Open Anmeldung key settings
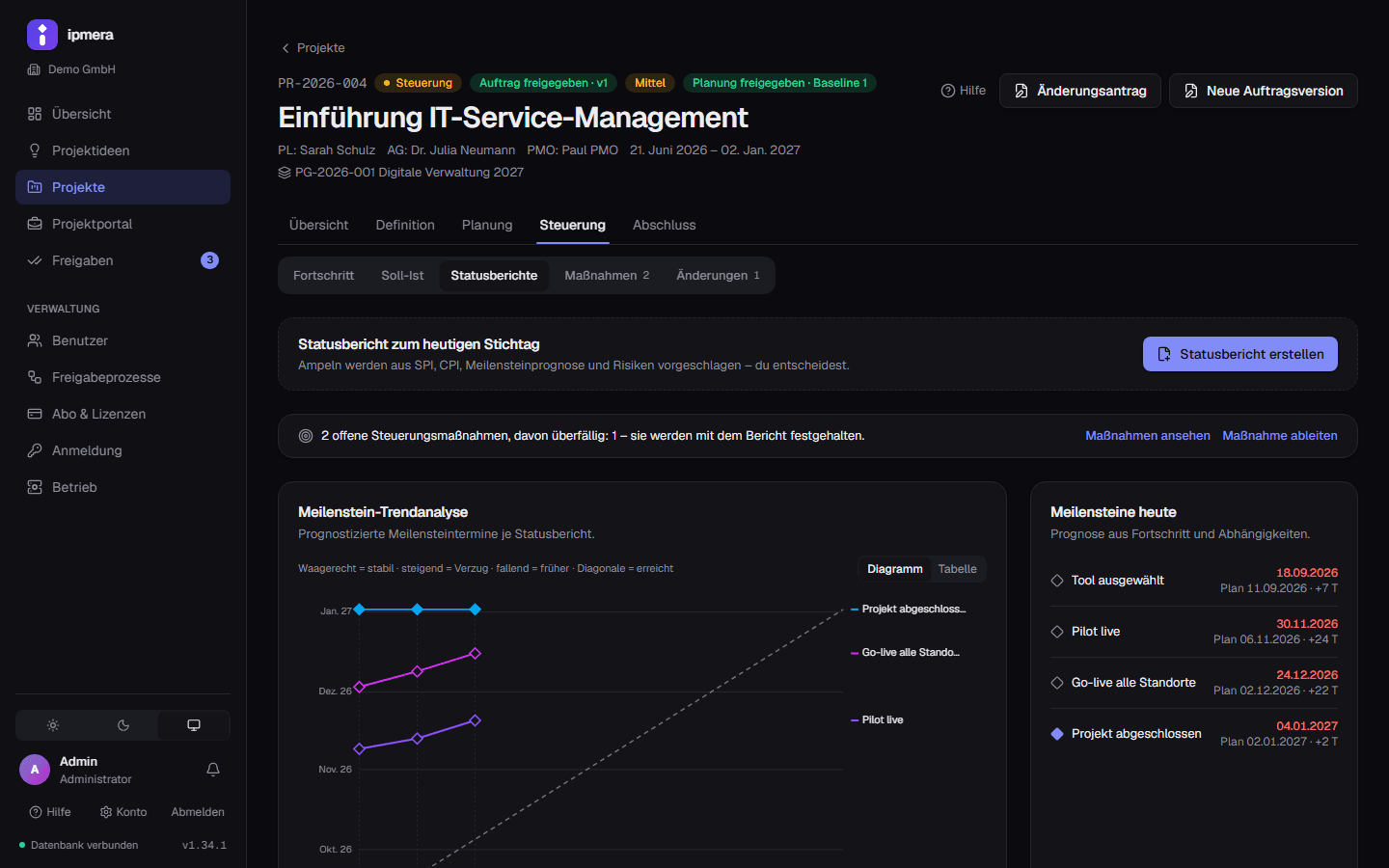 (123, 450)
